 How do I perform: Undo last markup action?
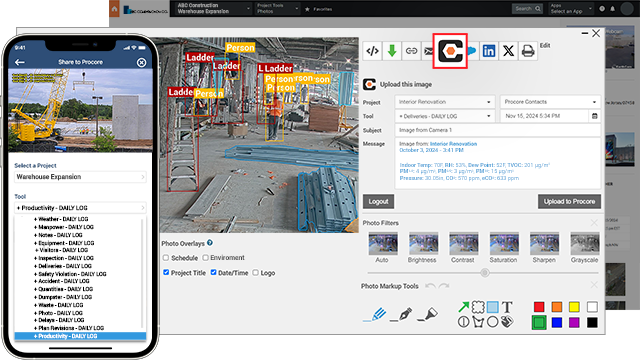click(x=430, y=286)
